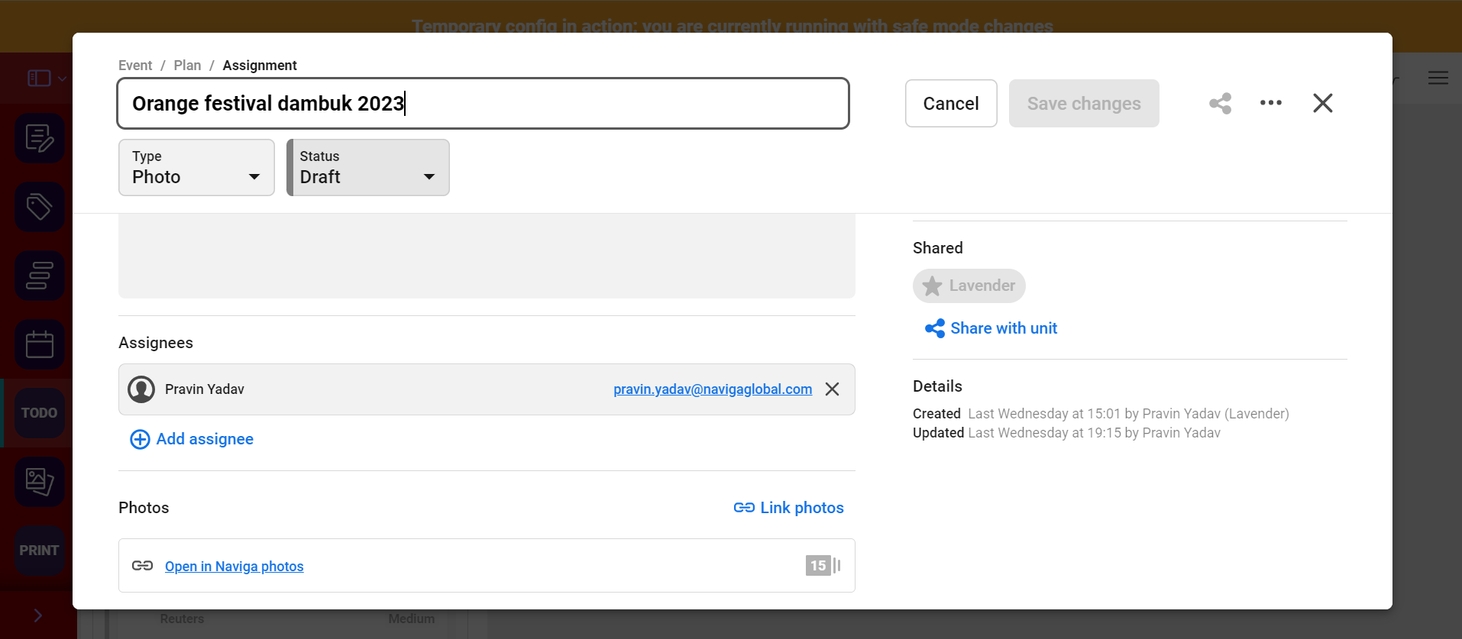Open the calendar icon in left sidebar
This screenshot has width=1462, height=639.
coord(39,345)
